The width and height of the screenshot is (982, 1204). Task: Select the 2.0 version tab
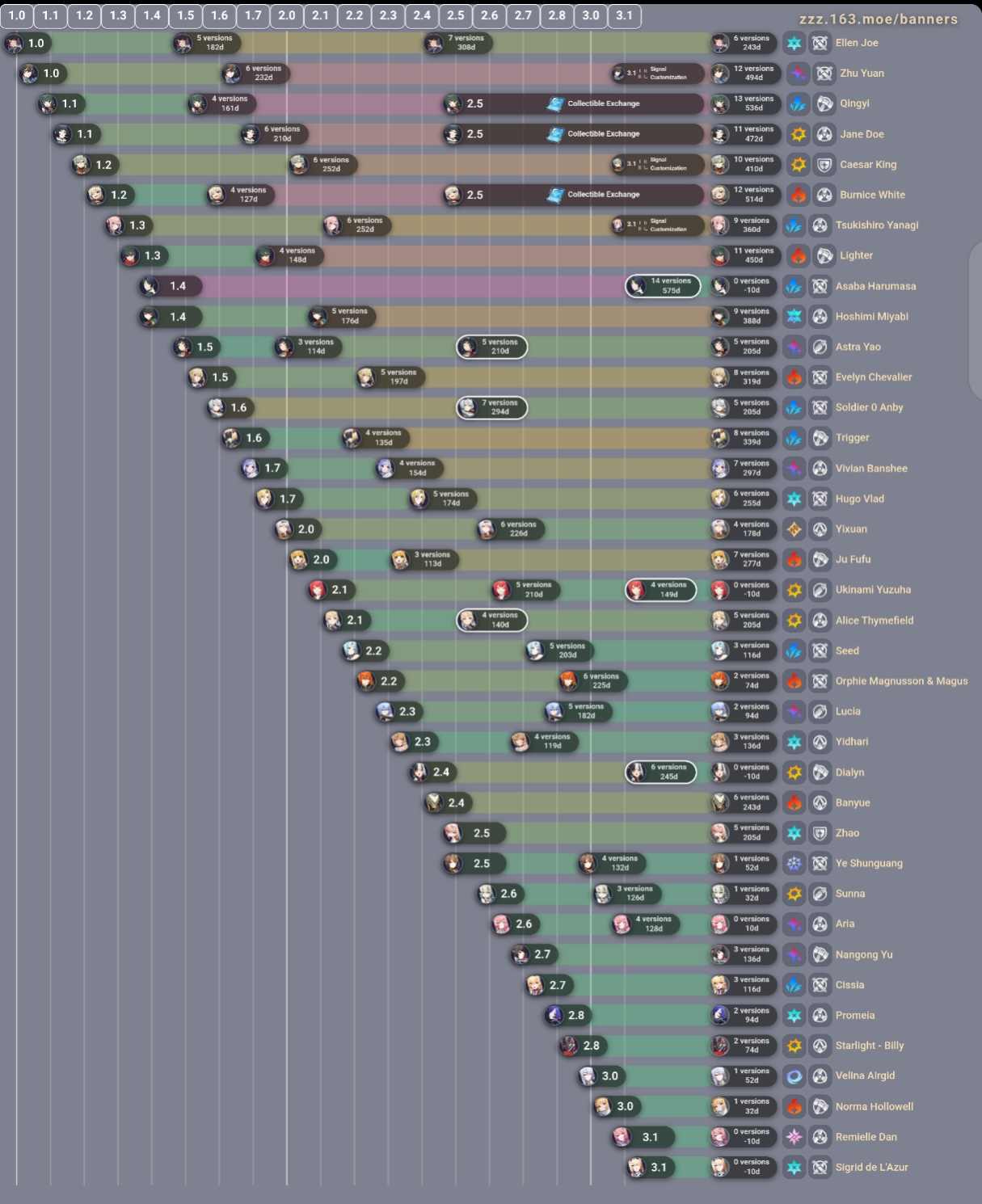coord(287,15)
